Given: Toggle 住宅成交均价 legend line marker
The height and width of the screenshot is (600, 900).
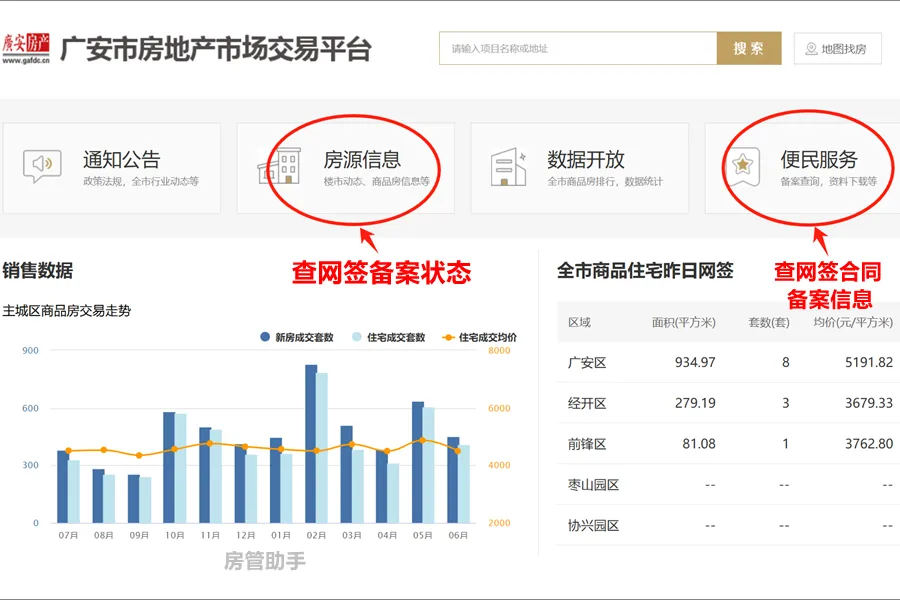Looking at the screenshot, I should click(448, 337).
